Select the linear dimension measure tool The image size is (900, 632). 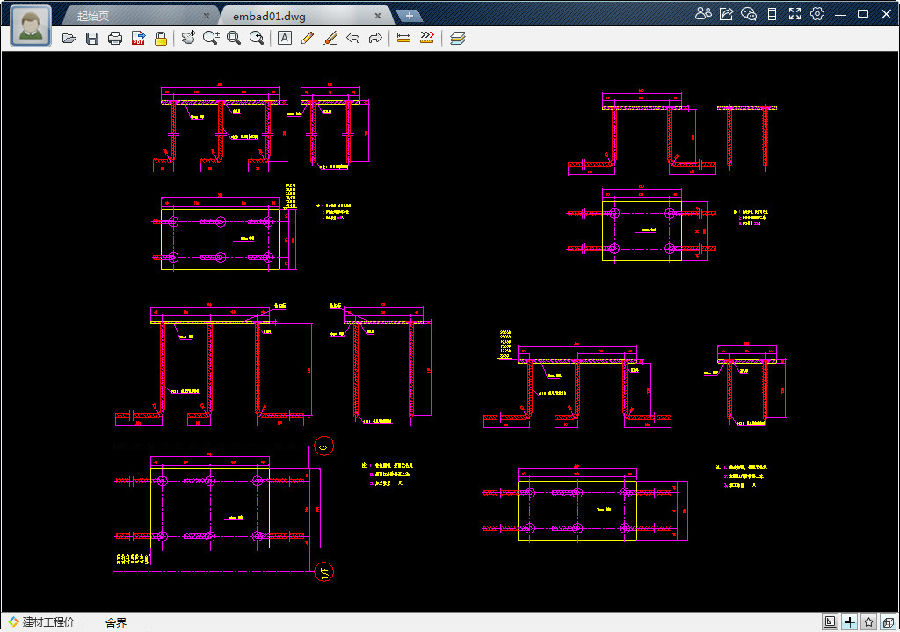[404, 38]
